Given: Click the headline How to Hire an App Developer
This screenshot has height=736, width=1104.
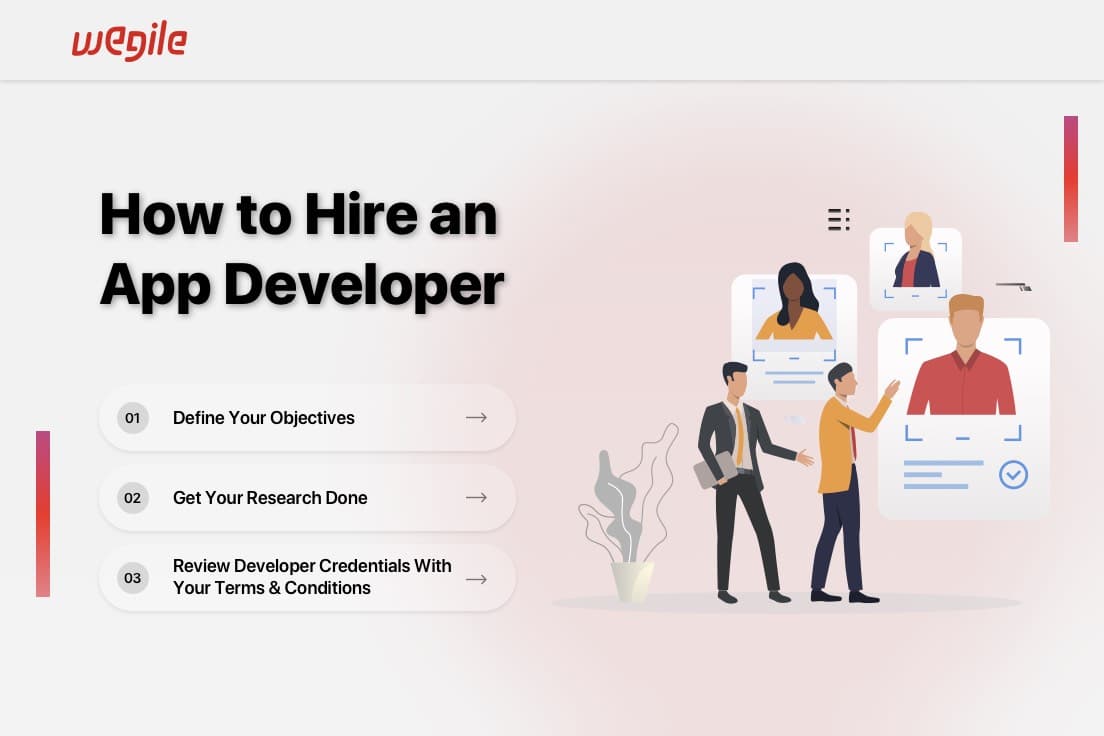Looking at the screenshot, I should (300, 248).
